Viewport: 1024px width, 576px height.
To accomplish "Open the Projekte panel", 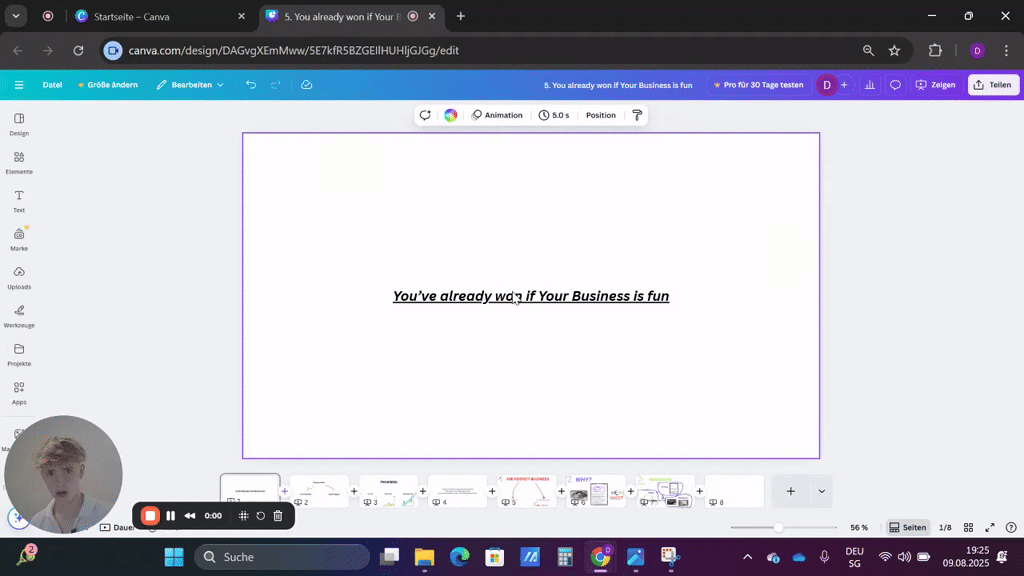I will pos(18,355).
